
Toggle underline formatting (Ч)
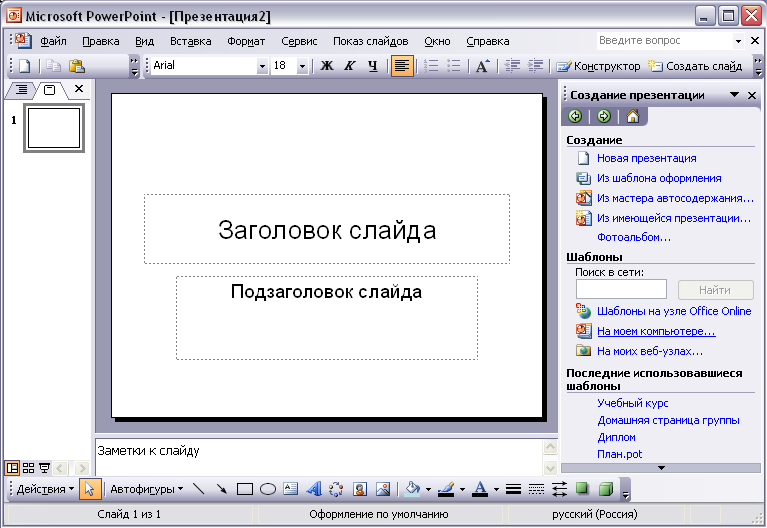point(373,66)
